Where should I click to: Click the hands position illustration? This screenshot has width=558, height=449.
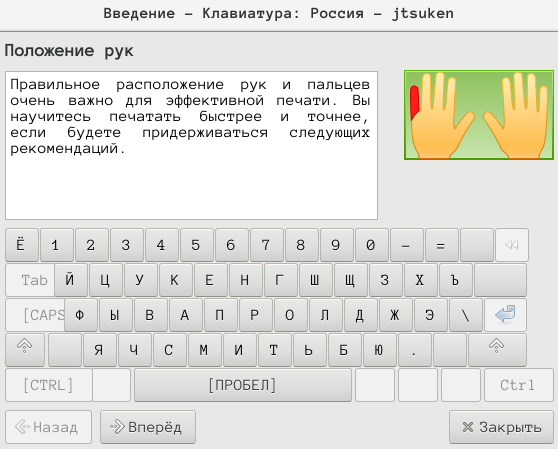tap(479, 115)
